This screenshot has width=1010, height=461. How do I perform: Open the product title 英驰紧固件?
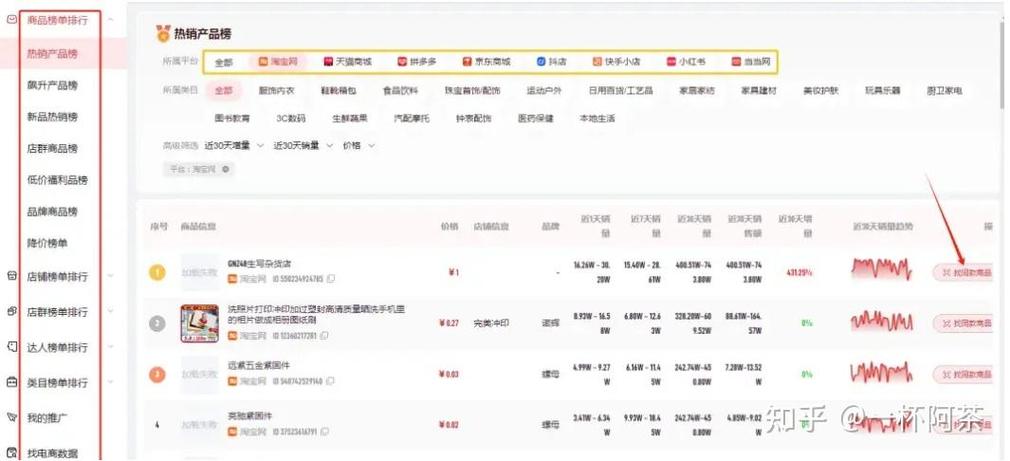tap(250, 416)
